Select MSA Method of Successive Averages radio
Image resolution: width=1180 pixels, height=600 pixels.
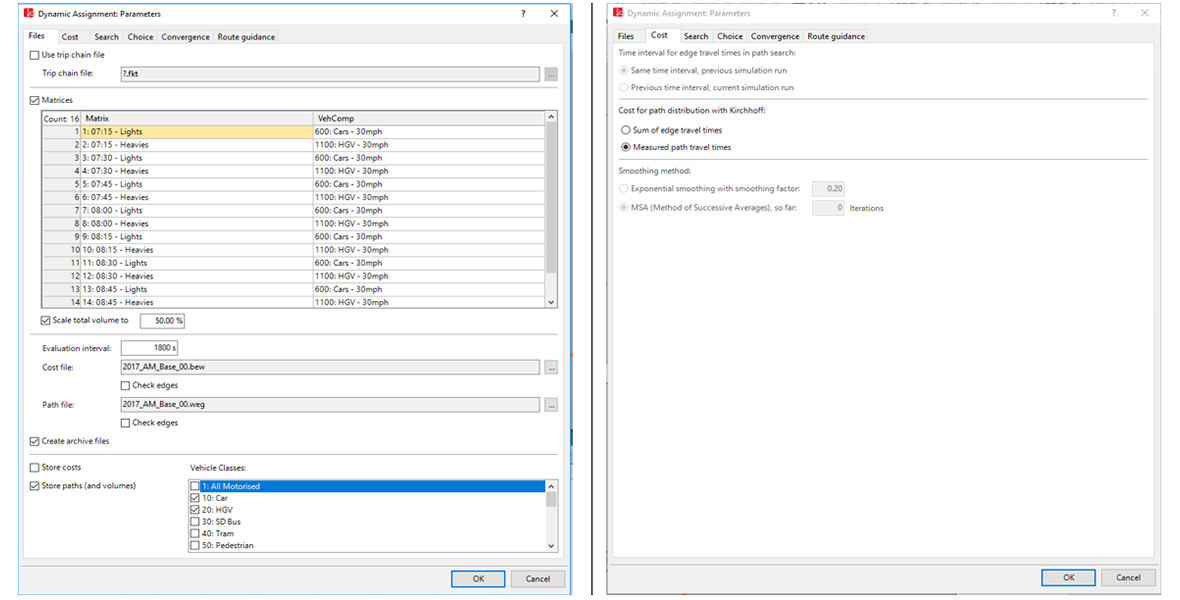click(x=623, y=208)
